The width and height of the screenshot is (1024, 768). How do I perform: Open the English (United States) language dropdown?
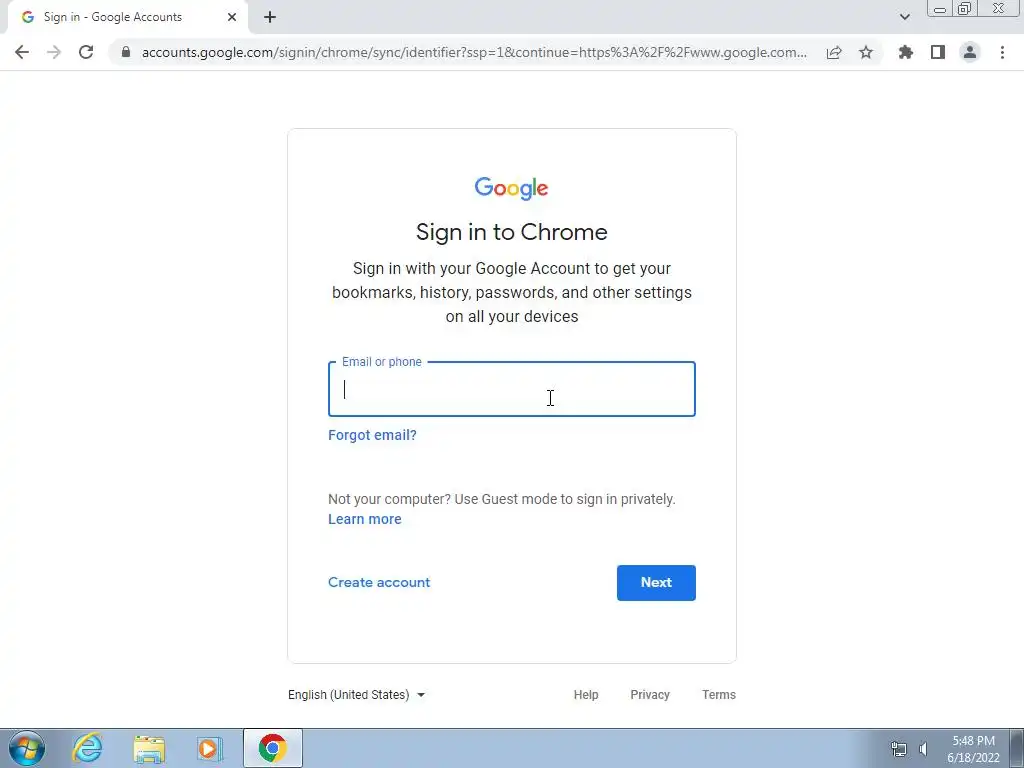pyautogui.click(x=357, y=695)
